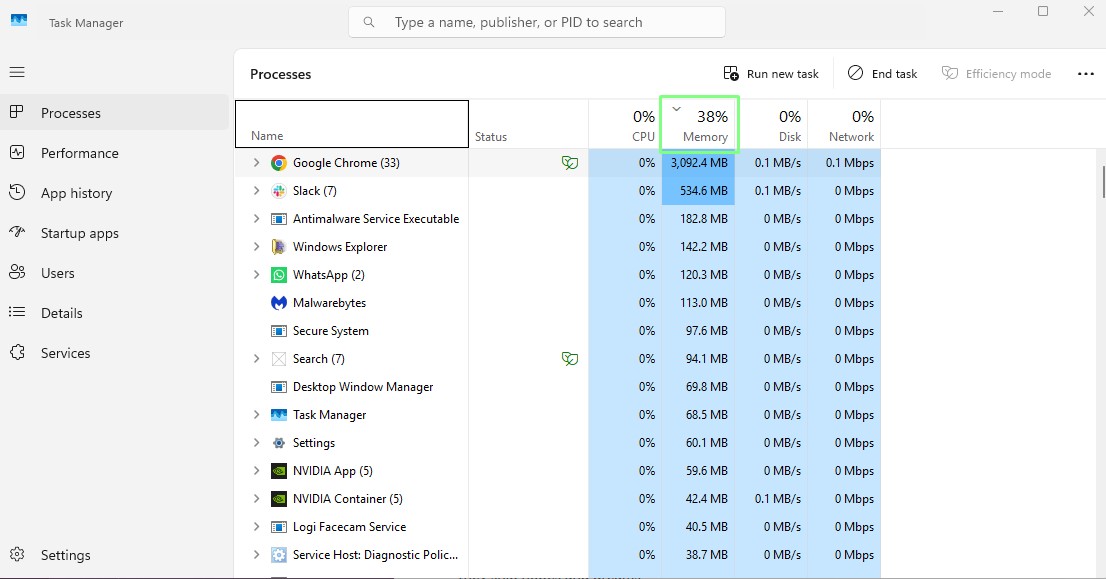Switch to the Performance tab
The height and width of the screenshot is (579, 1106).
[79, 153]
